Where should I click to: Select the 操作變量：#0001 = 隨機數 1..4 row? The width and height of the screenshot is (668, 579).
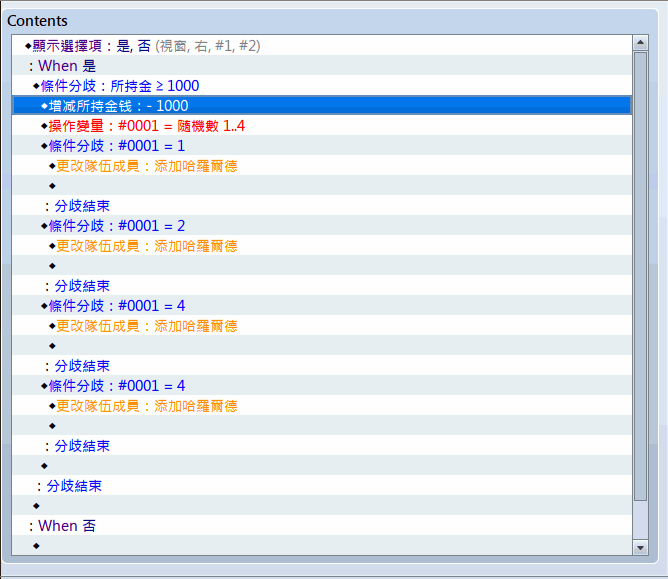322,126
